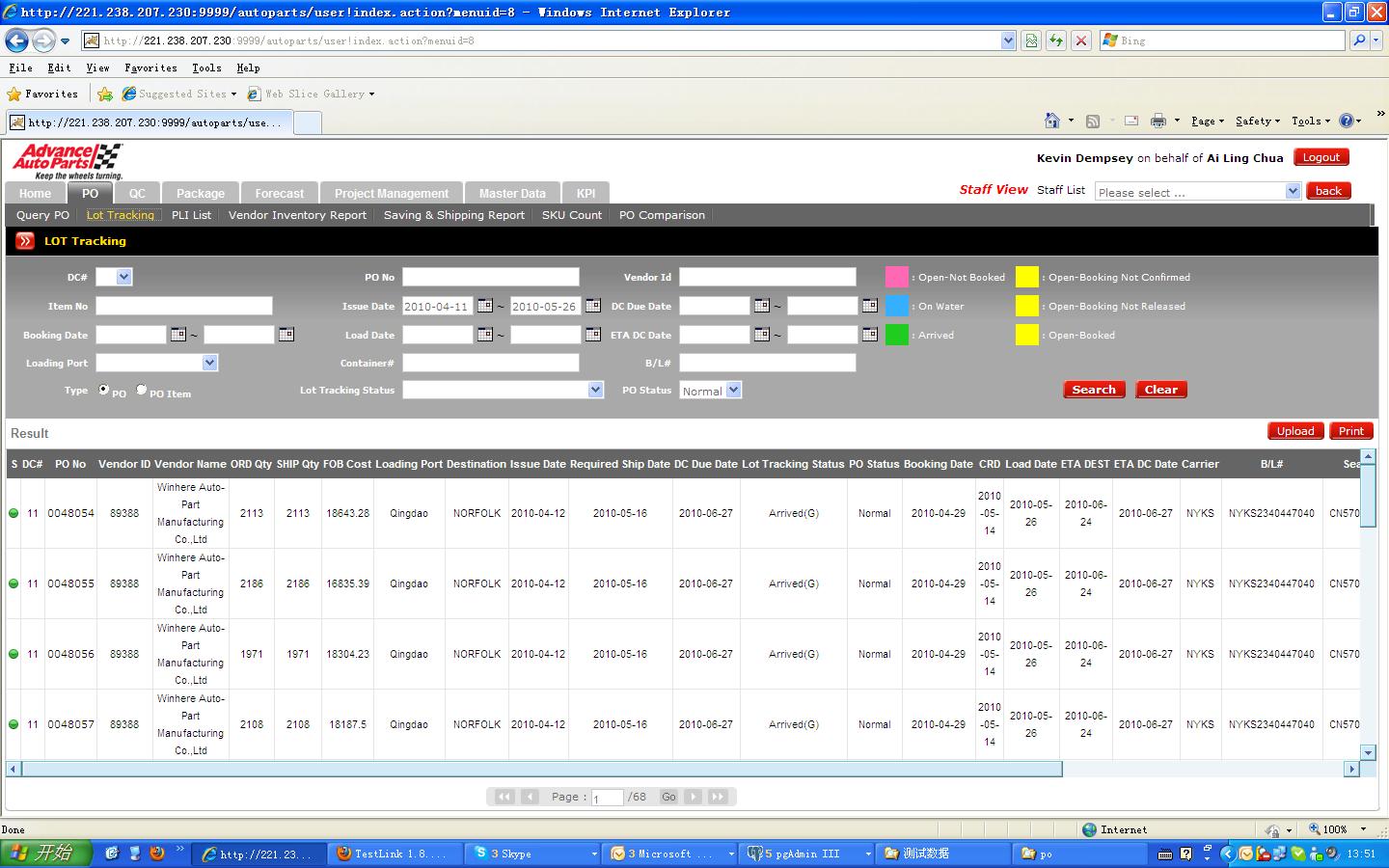Screen dimensions: 1389x868
Task: Open Vendor Inventory Report submenu
Action: click(297, 215)
